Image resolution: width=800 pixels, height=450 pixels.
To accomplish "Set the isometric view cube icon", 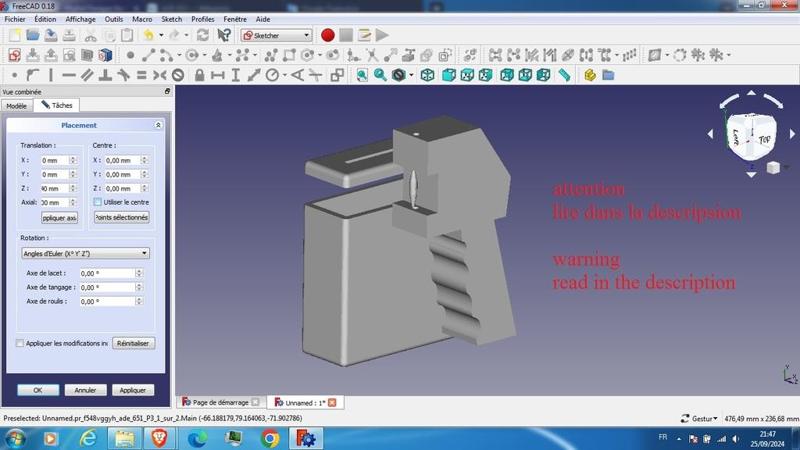I will (428, 76).
